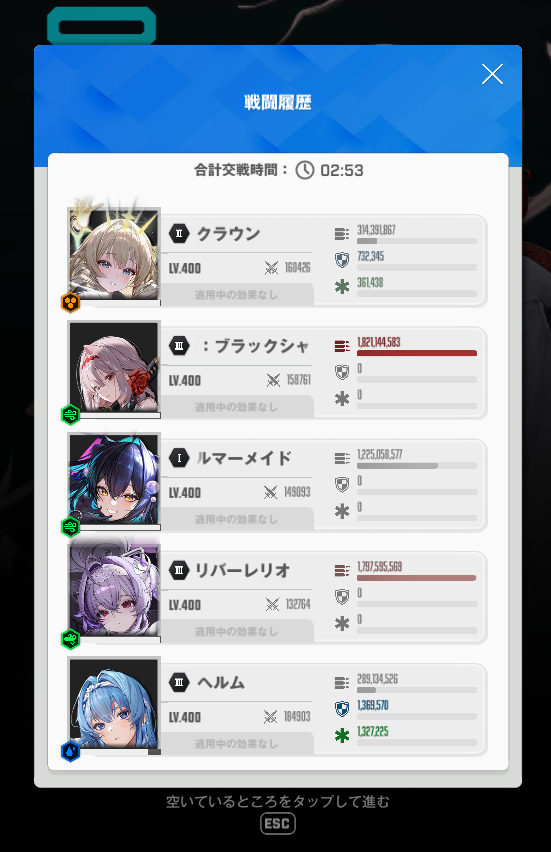This screenshot has height=852, width=551.
Task: Select ヘルム blue-haired character portrait
Action: [x=114, y=704]
